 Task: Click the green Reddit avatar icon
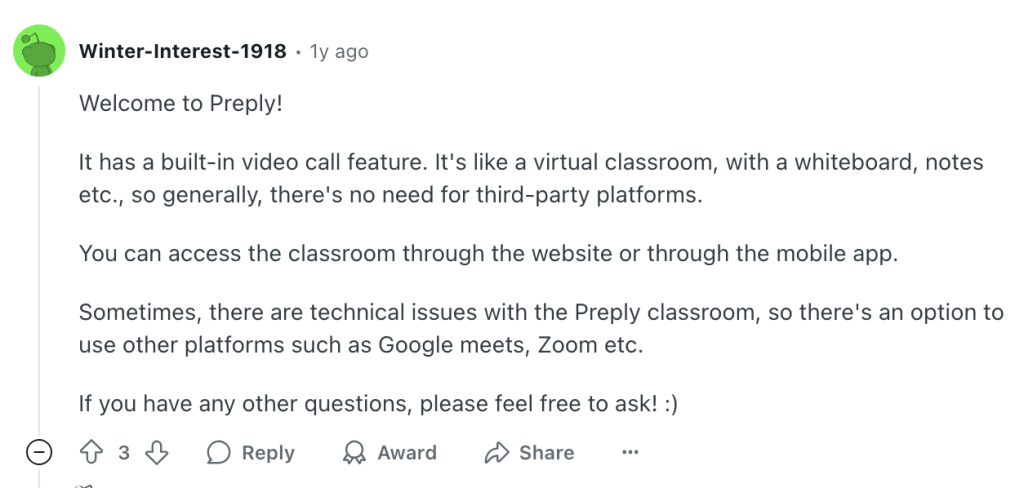click(39, 51)
